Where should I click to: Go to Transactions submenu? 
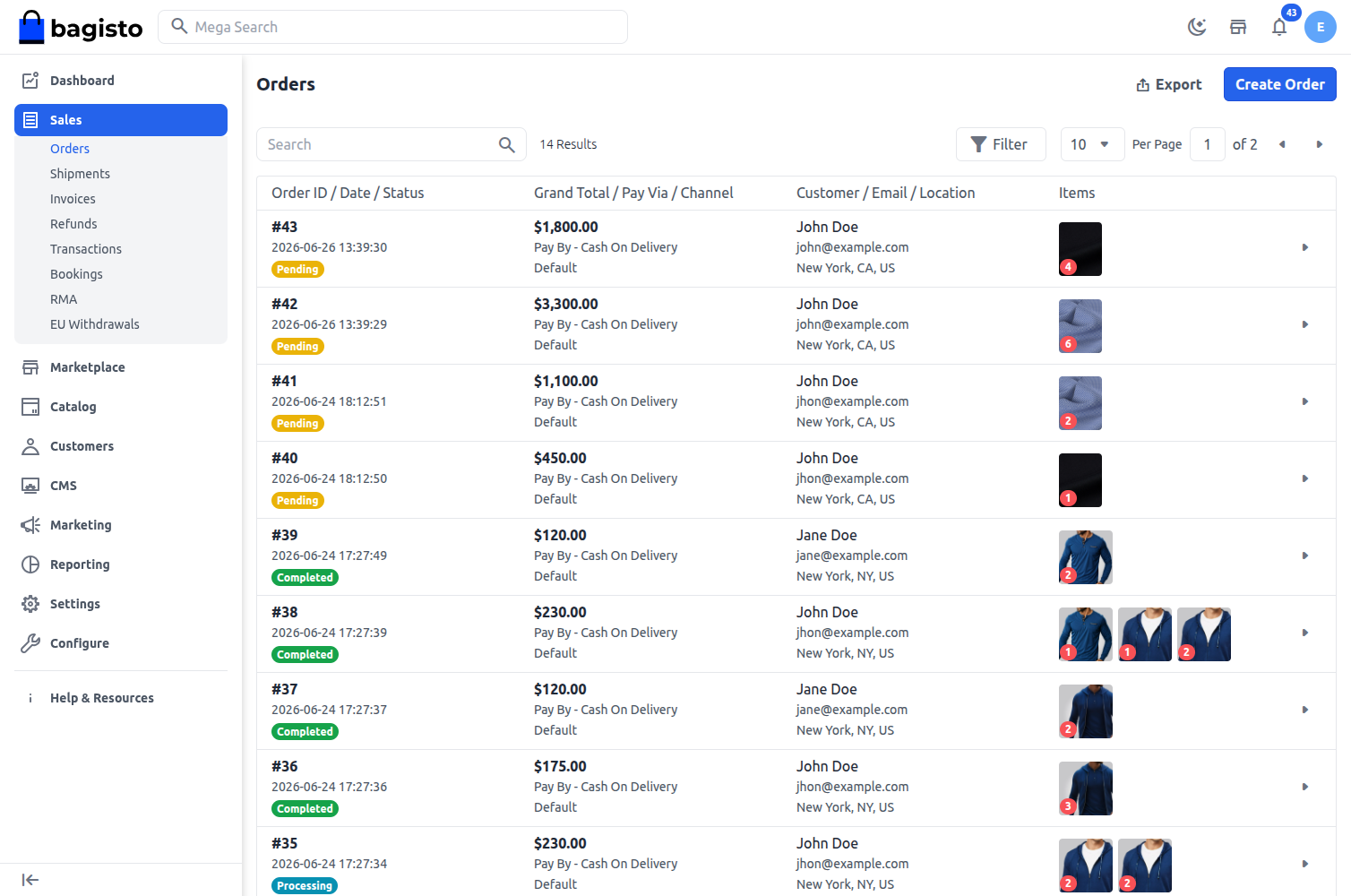(86, 249)
